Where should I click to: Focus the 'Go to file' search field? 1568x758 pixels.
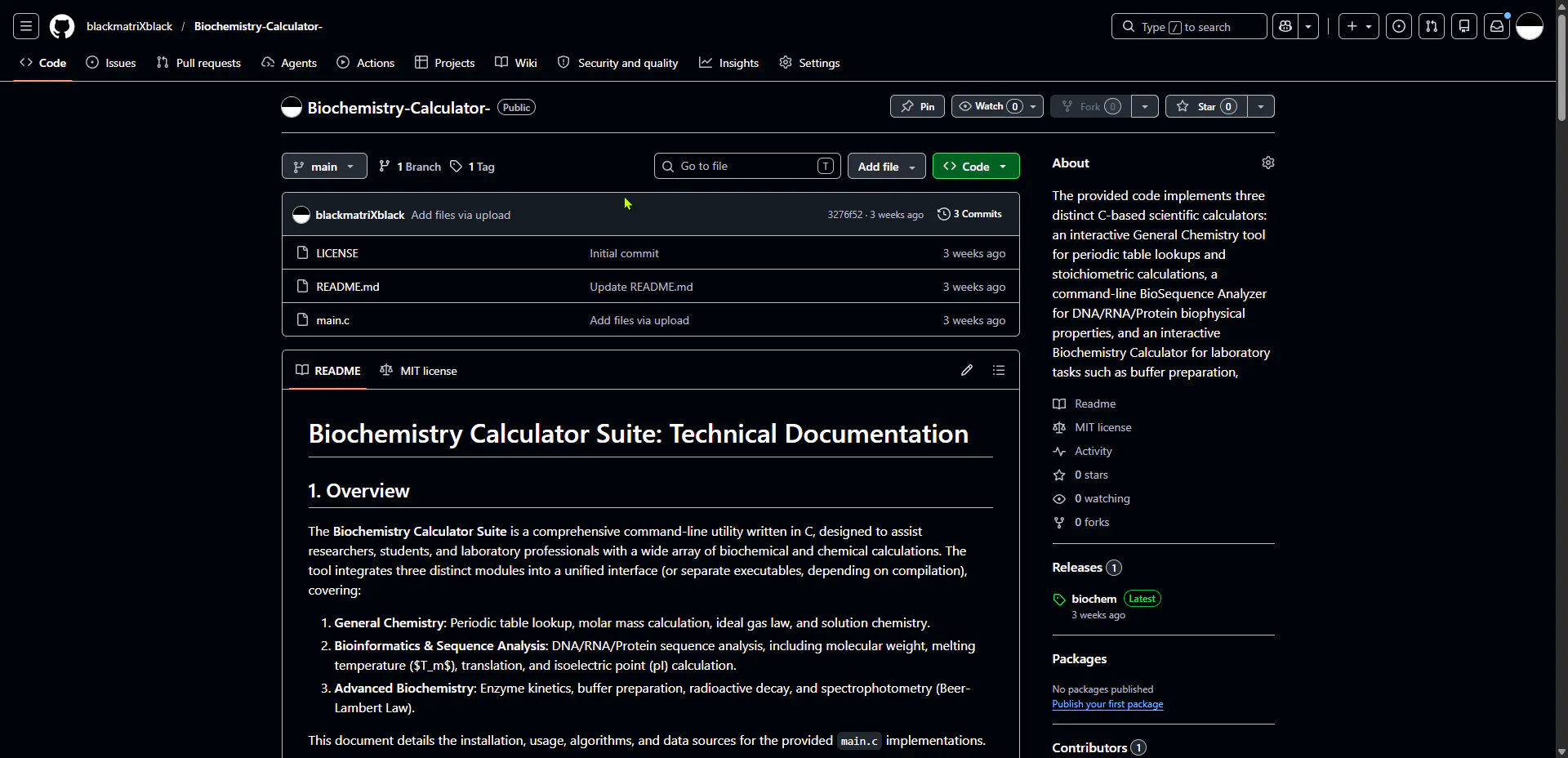pyautogui.click(x=747, y=166)
